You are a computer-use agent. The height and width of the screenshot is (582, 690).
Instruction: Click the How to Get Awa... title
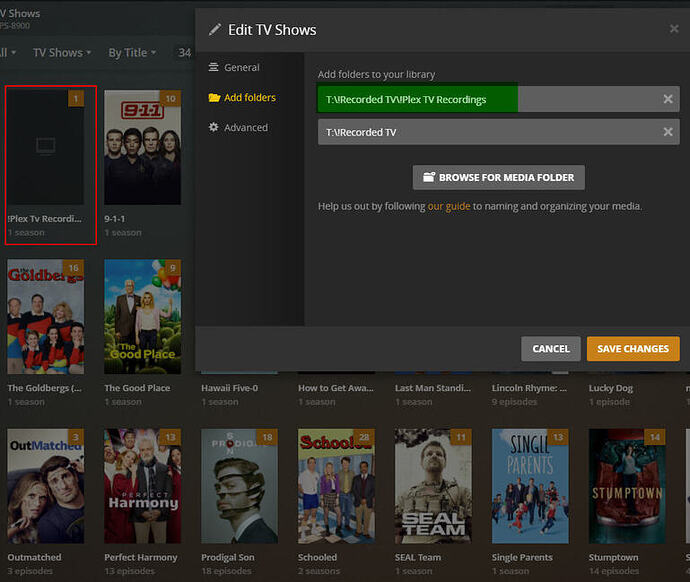click(x=335, y=388)
